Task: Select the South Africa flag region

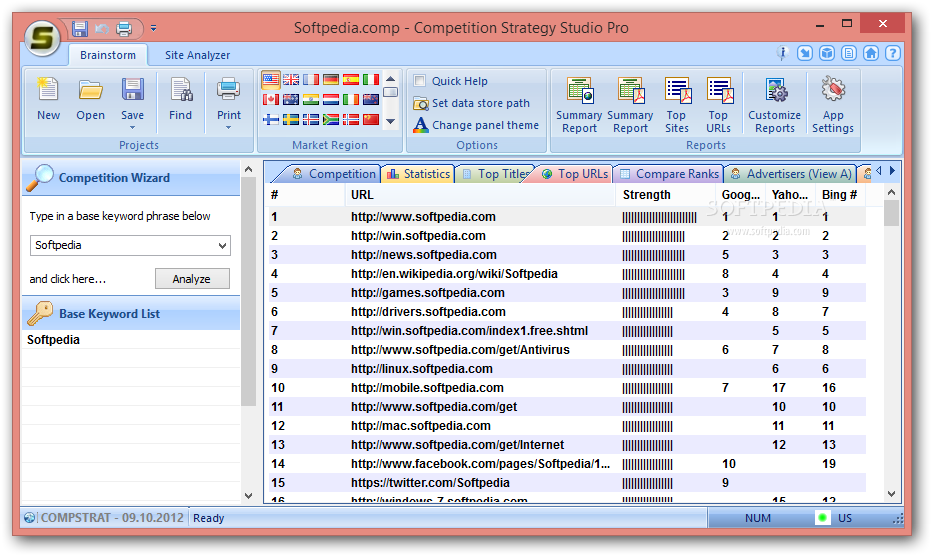Action: [x=331, y=120]
